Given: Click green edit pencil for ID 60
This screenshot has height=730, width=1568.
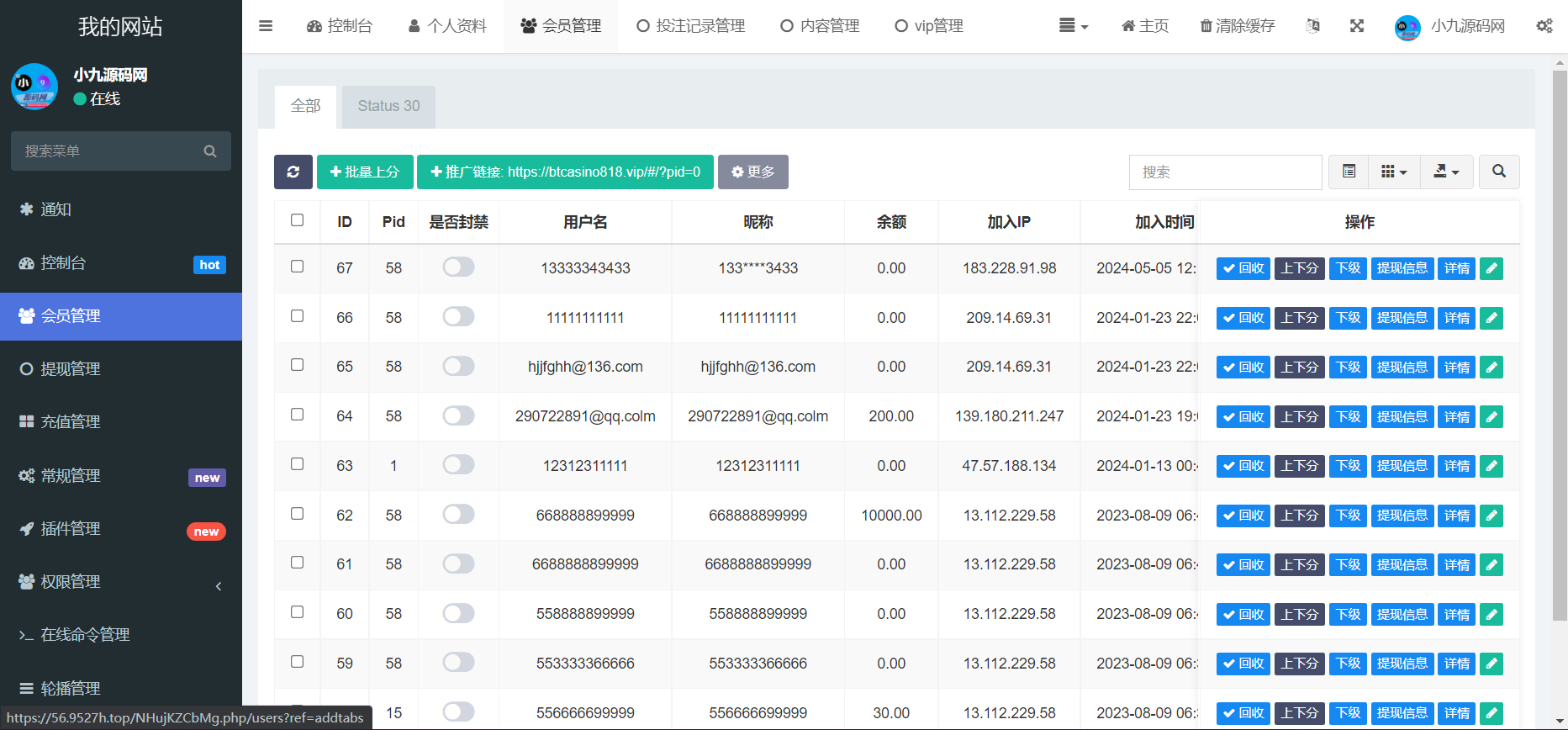Looking at the screenshot, I should [1491, 615].
